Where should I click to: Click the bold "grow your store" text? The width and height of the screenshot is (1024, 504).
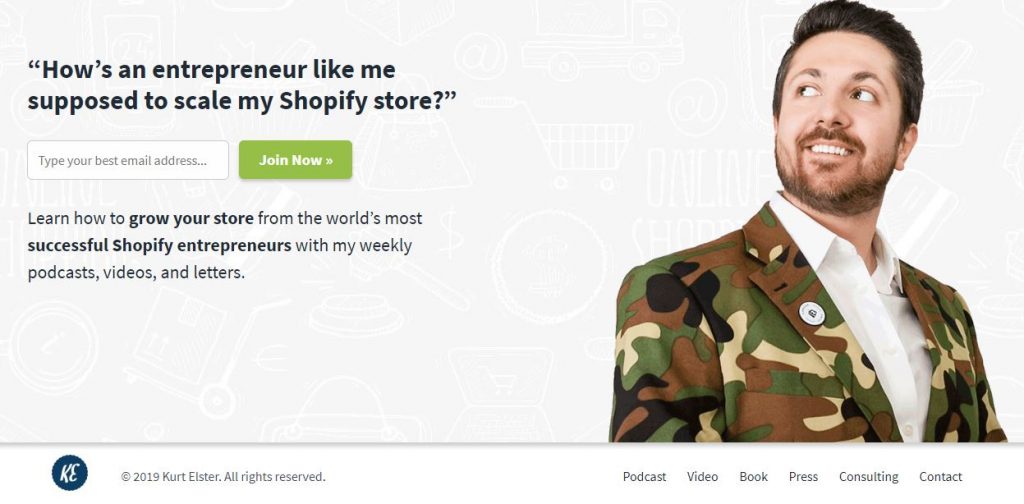(x=191, y=218)
